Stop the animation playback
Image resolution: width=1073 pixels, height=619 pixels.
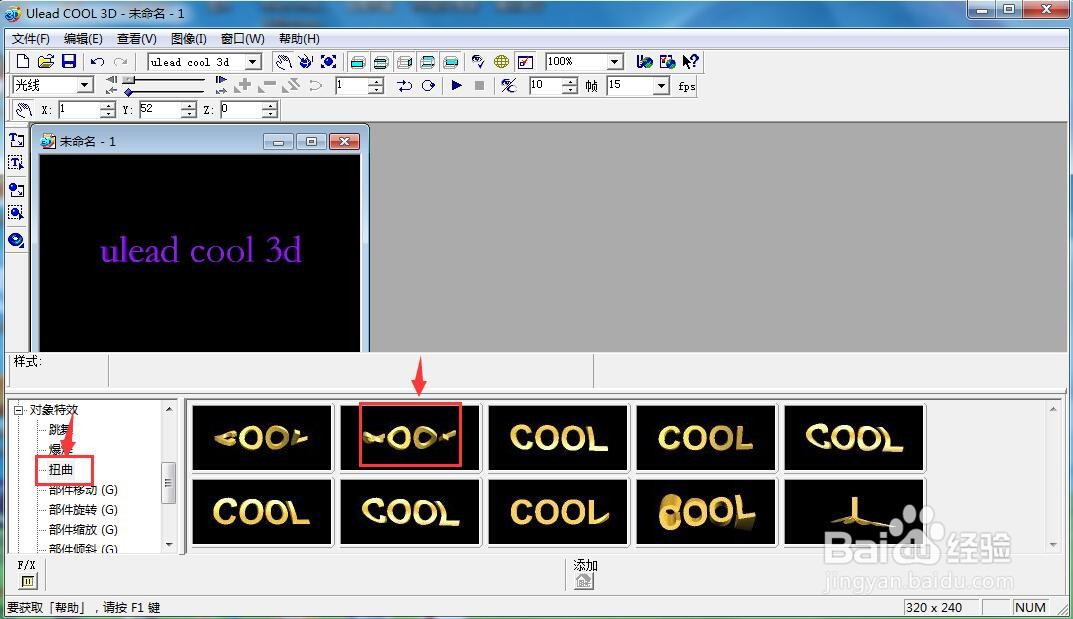tap(479, 85)
